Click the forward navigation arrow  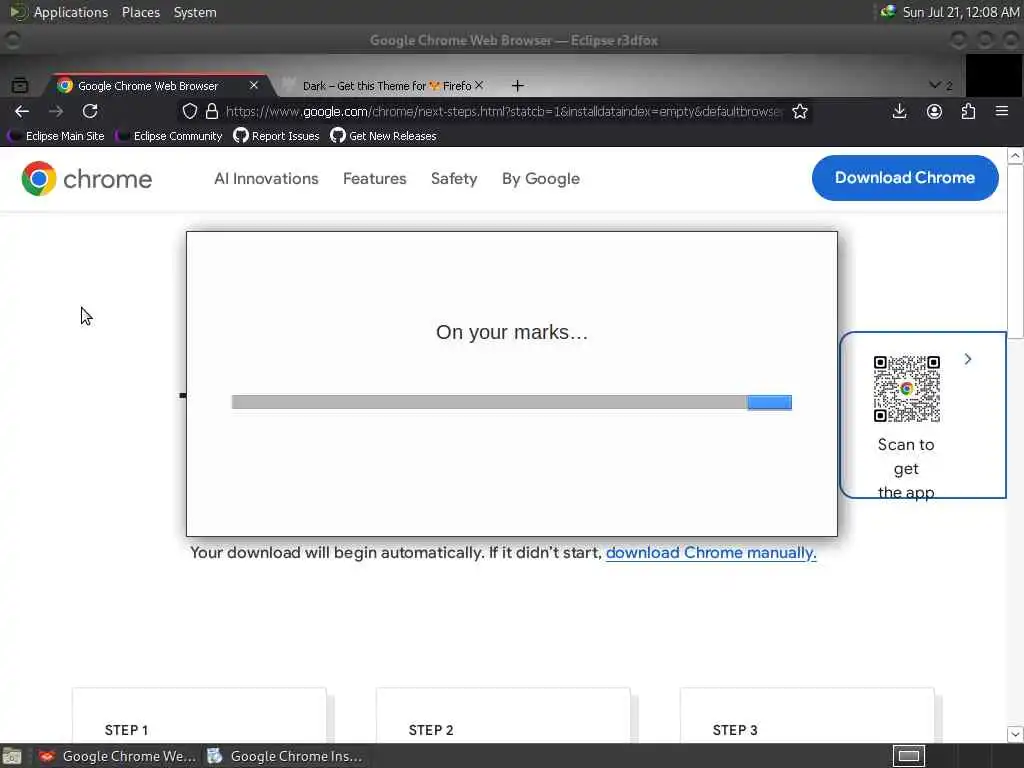click(56, 112)
